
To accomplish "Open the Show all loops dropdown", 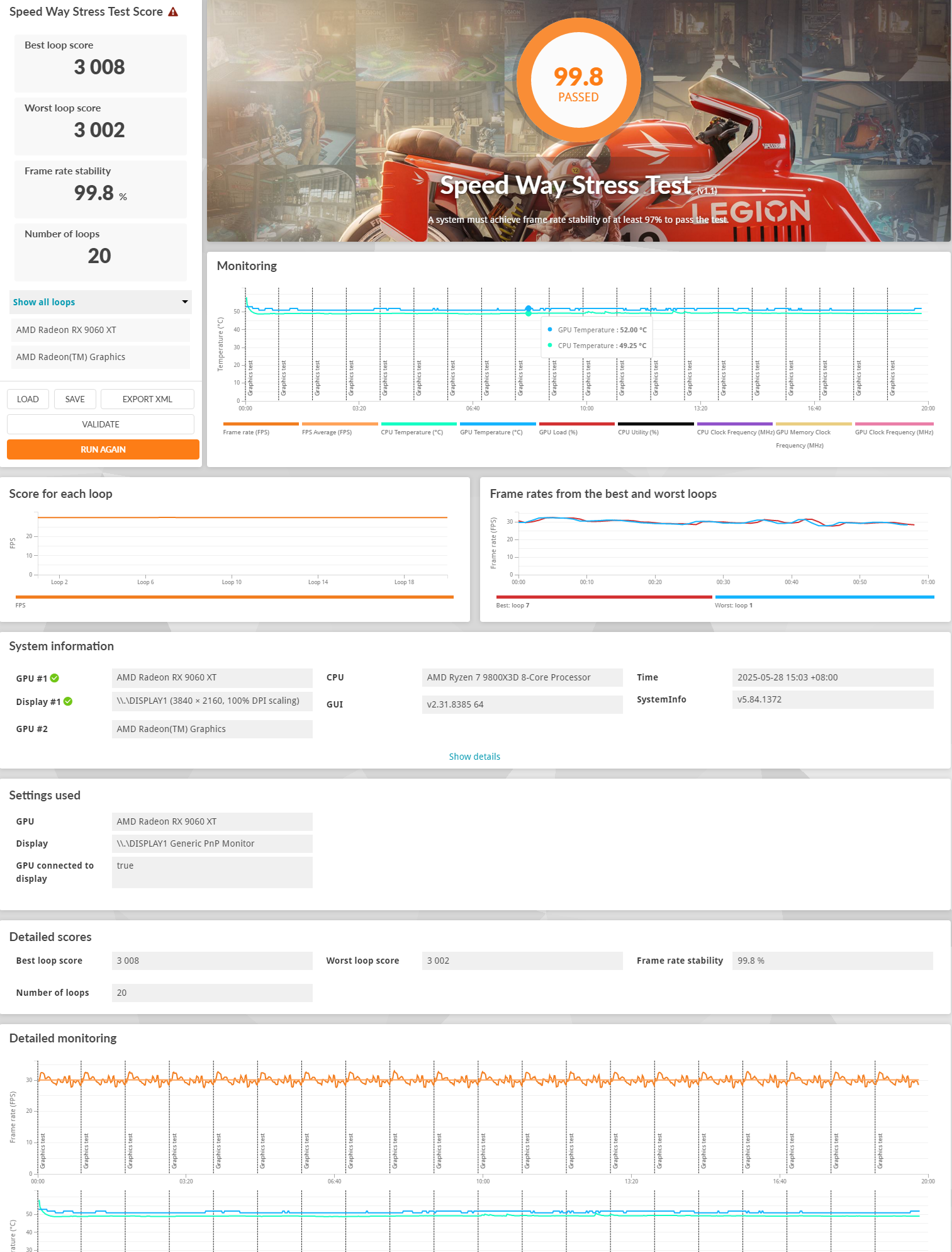I will (x=101, y=302).
